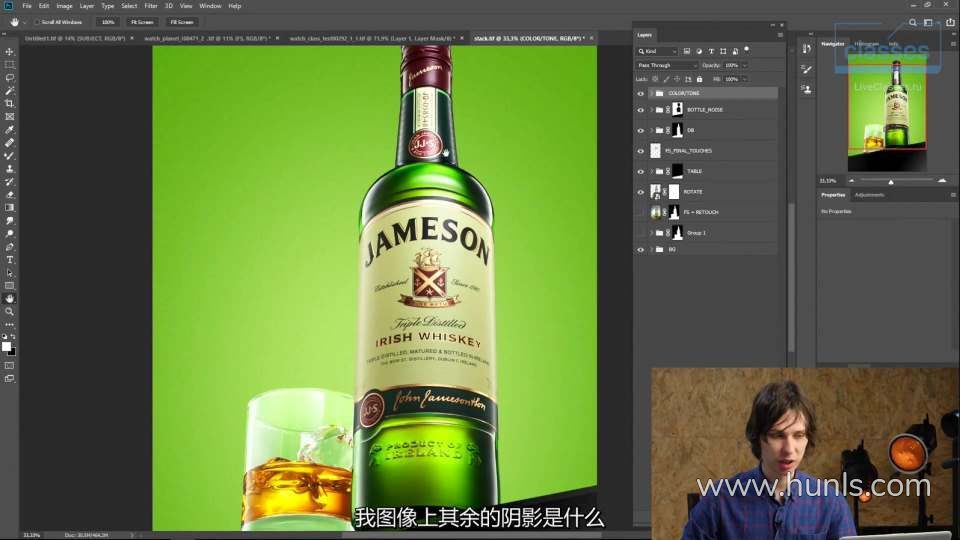Viewport: 960px width, 540px height.
Task: Select the Gradient tool
Action: 9,208
